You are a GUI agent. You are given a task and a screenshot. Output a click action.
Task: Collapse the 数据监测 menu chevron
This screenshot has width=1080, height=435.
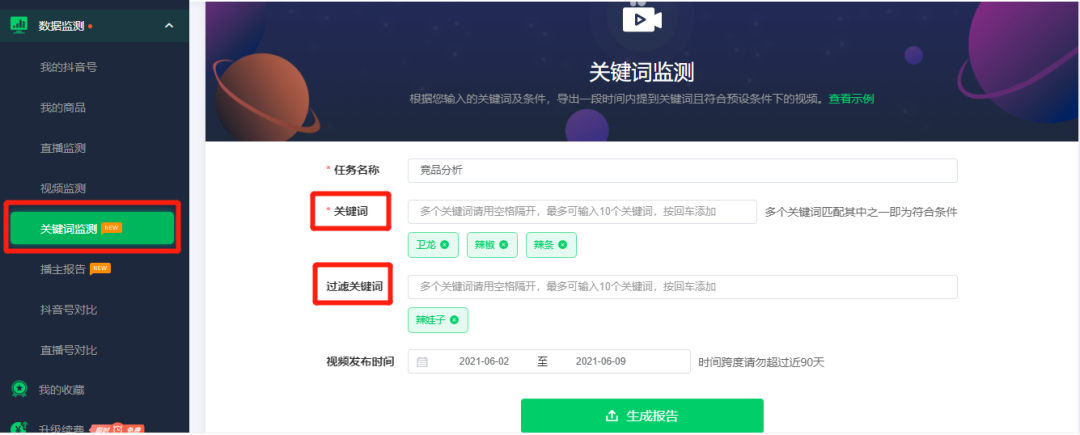[x=169, y=26]
